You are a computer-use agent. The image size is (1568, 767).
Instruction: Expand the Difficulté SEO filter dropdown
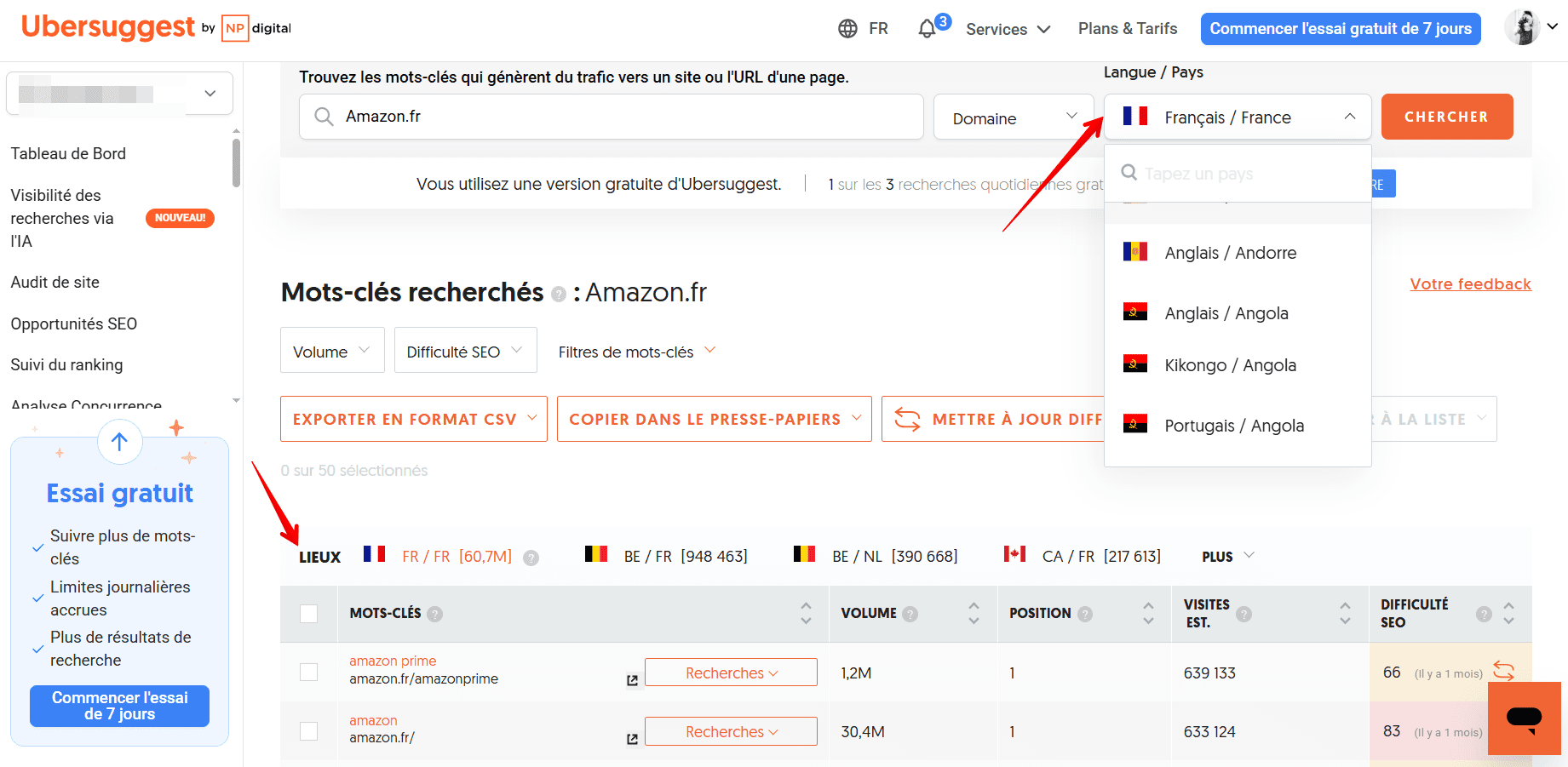pos(465,349)
